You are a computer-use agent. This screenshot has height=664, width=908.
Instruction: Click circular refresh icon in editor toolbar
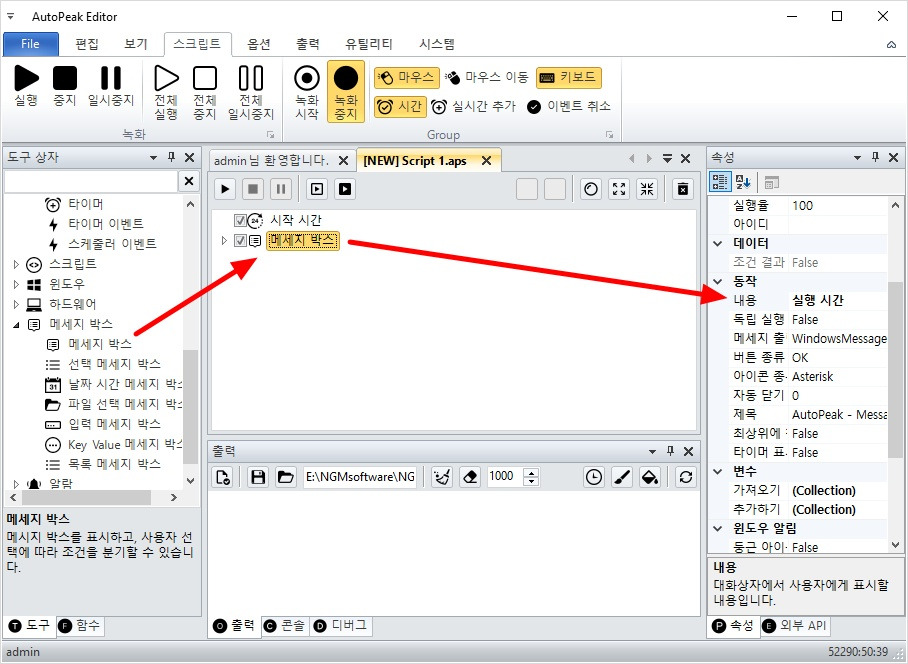[591, 189]
